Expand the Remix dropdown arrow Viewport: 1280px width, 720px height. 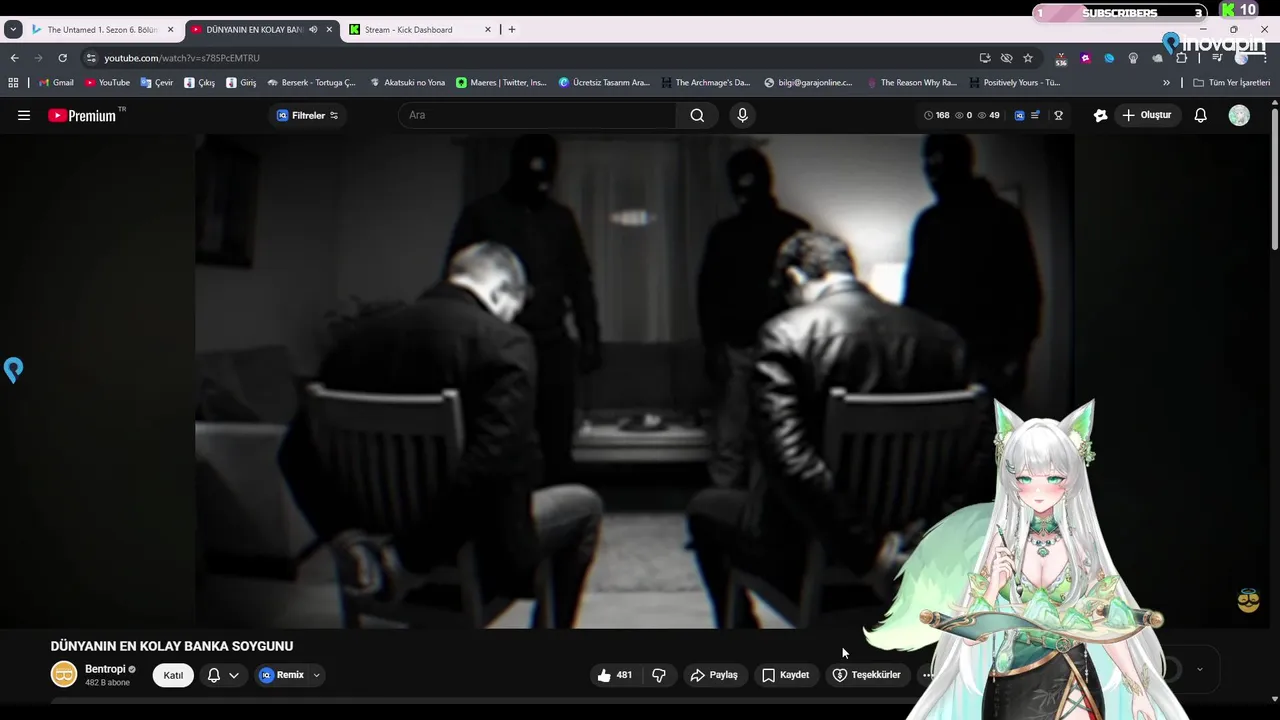pos(316,675)
